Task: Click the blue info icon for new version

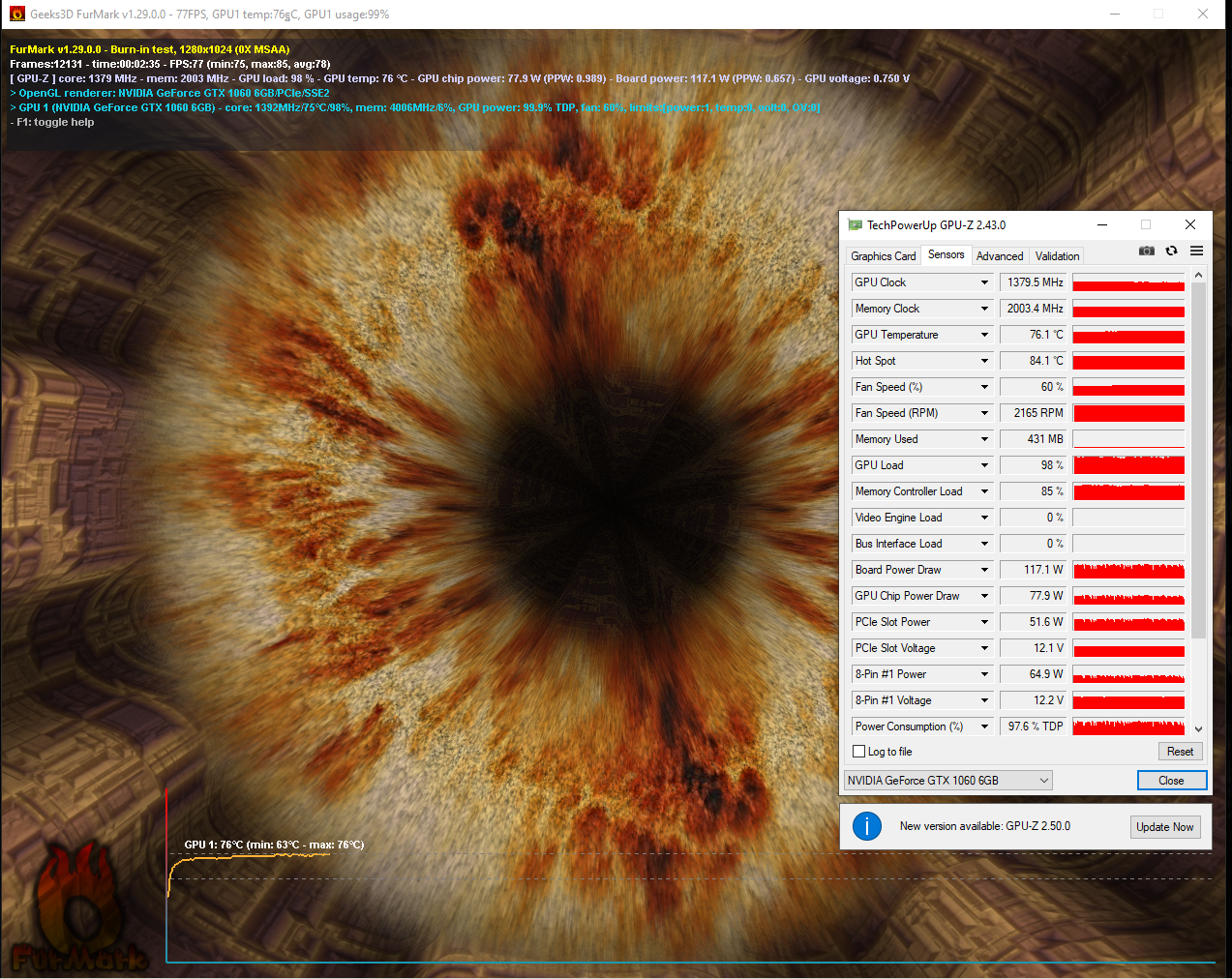Action: tap(867, 826)
